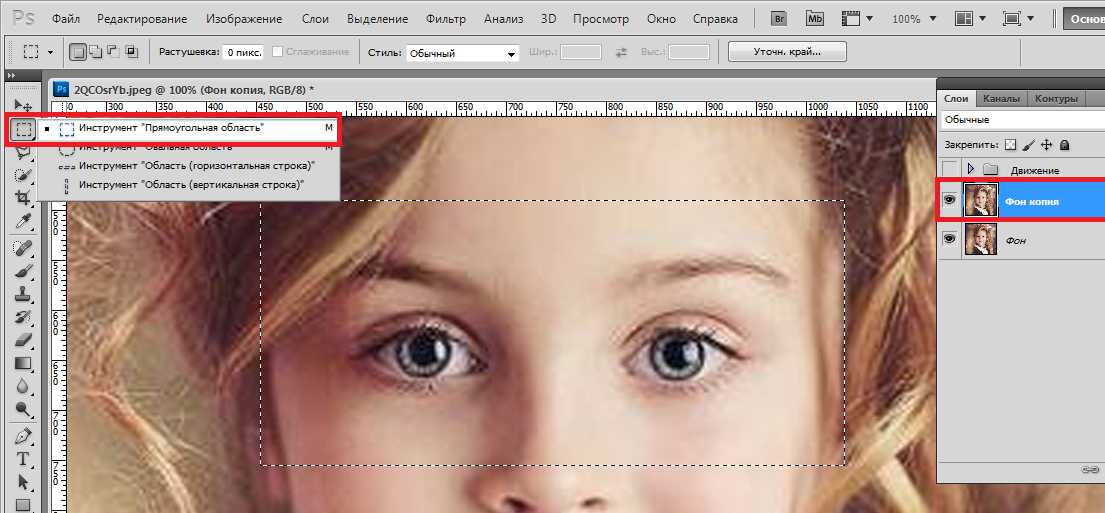This screenshot has width=1105, height=513.
Task: Open the Редактирование menu
Action: click(142, 19)
